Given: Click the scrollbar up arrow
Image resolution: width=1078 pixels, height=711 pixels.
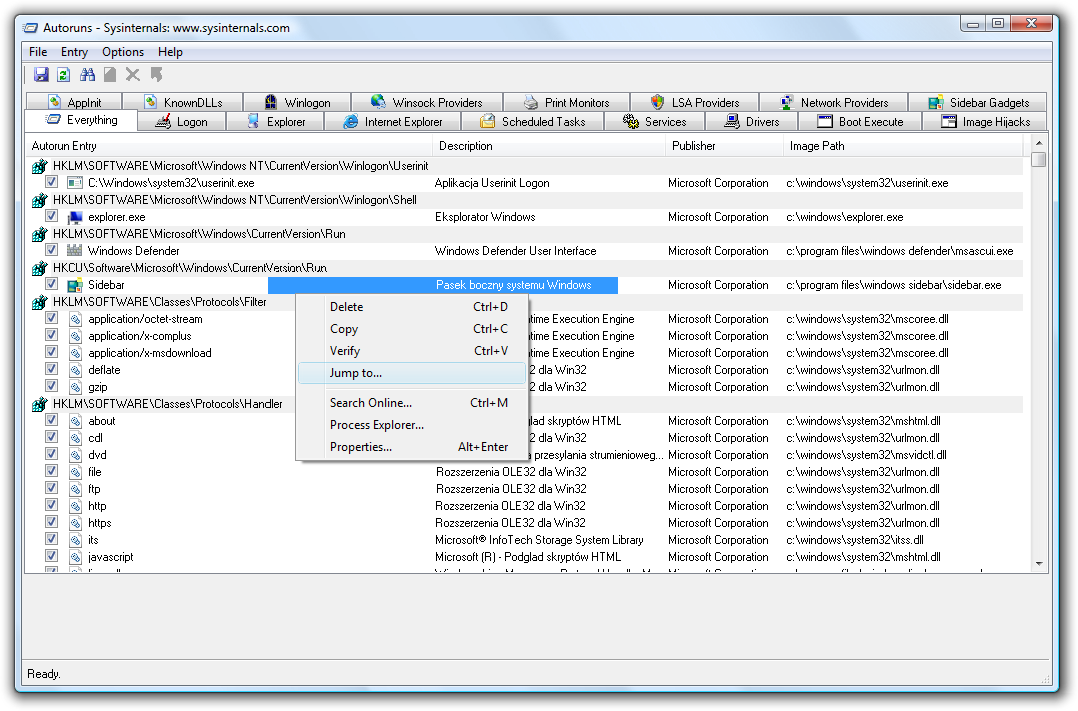Looking at the screenshot, I should tap(1039, 143).
